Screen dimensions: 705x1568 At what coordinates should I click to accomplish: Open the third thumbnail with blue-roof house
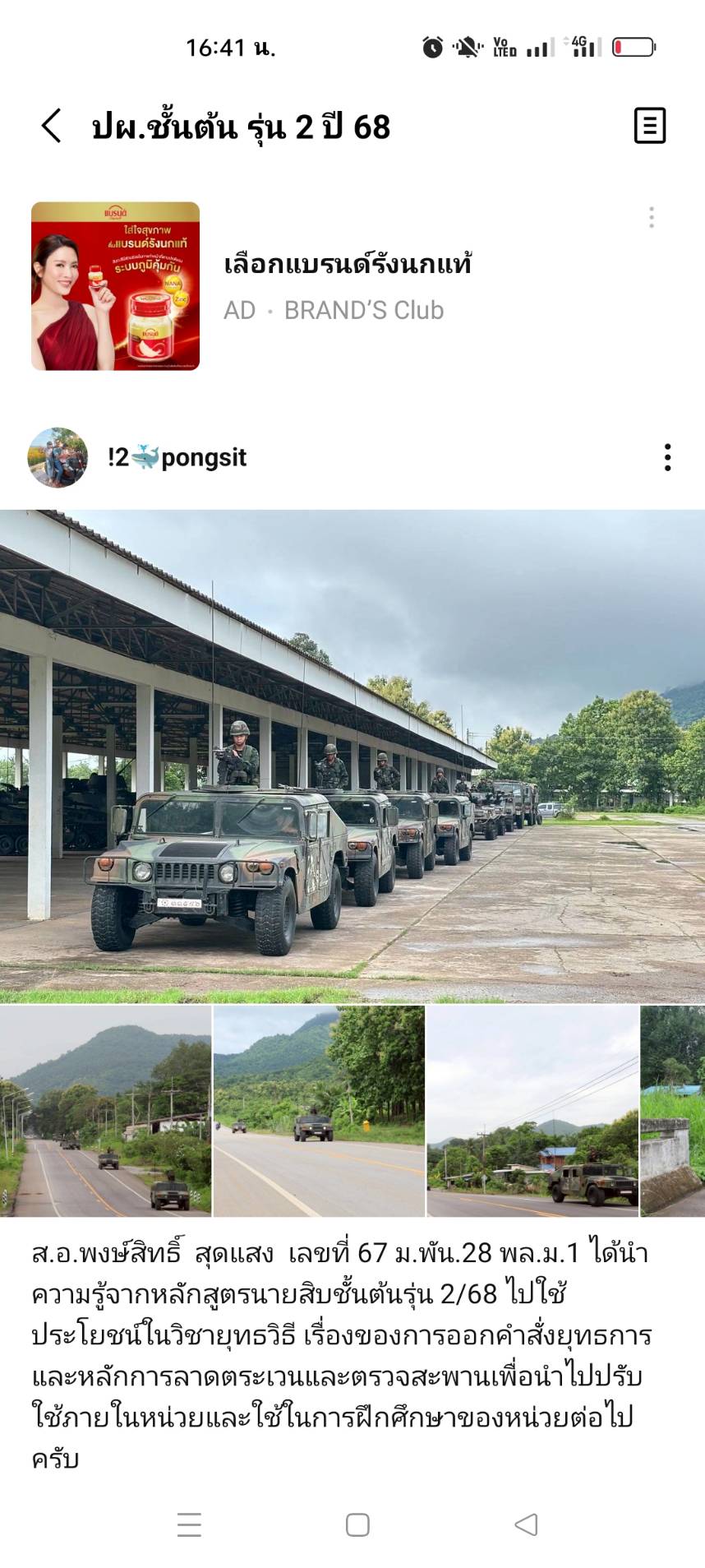point(532,1111)
